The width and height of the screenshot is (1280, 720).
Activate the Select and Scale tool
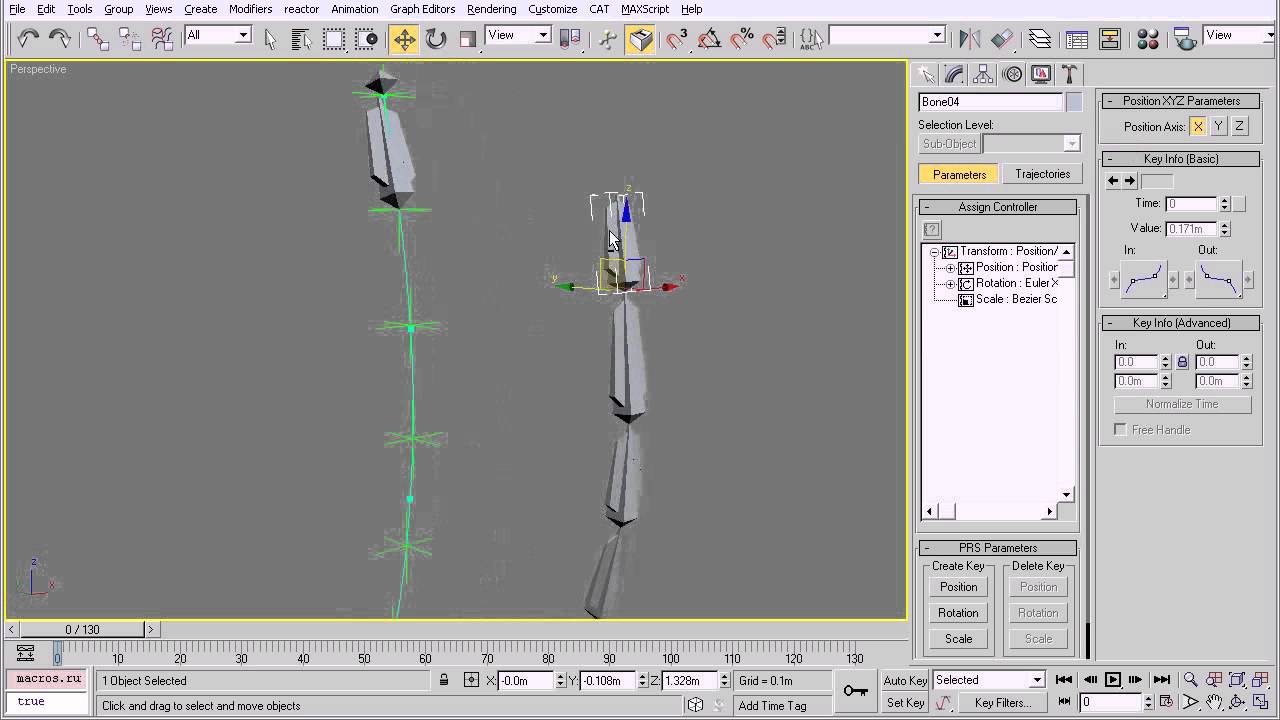(467, 39)
